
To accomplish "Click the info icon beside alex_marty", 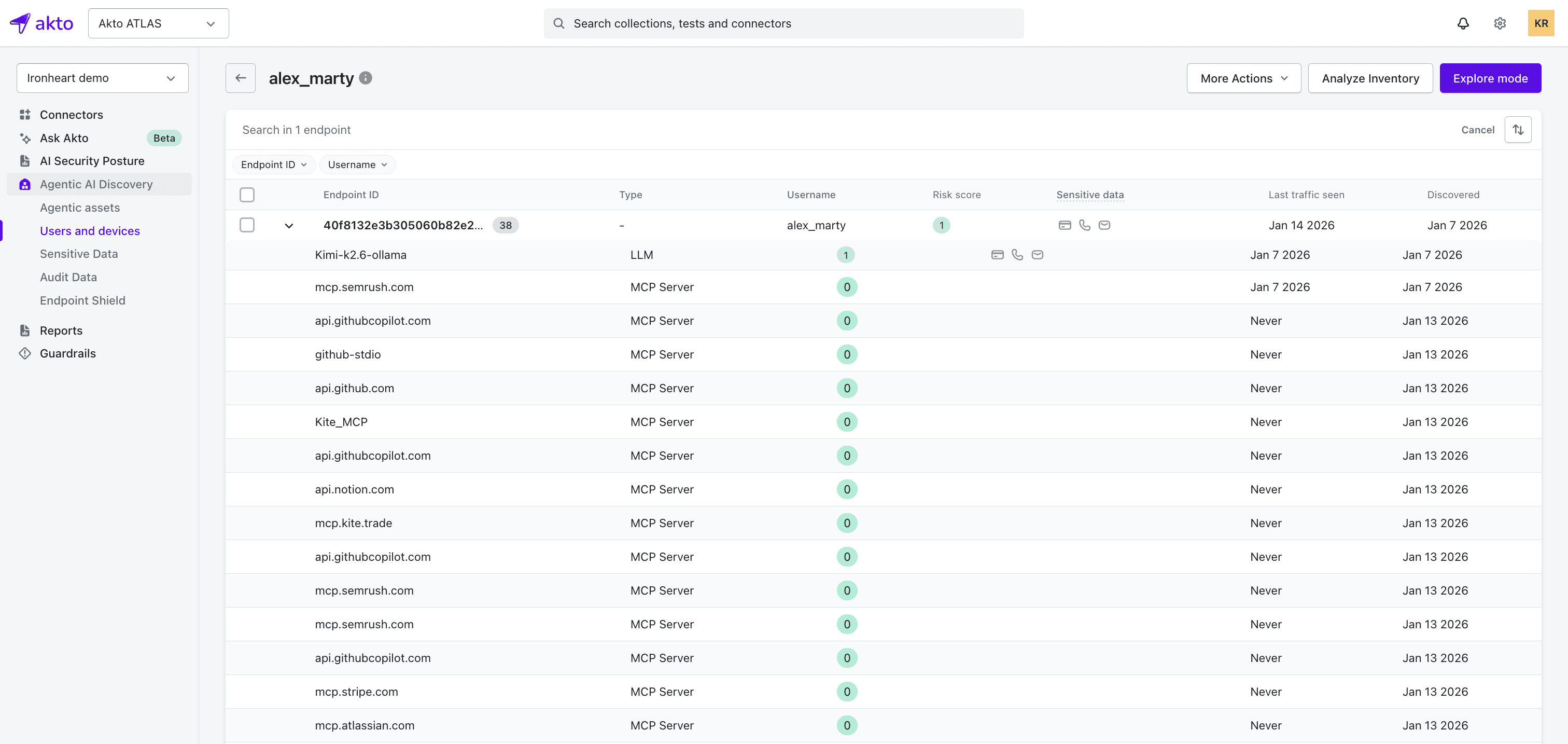I will 365,78.
